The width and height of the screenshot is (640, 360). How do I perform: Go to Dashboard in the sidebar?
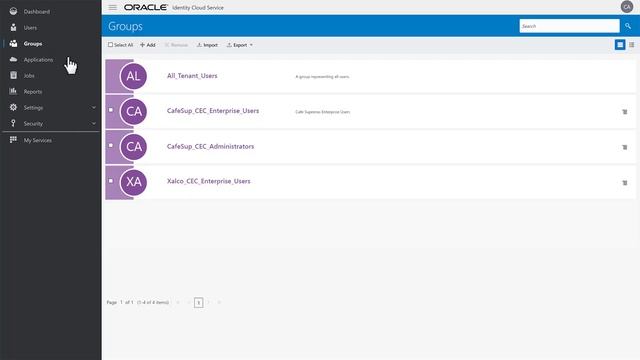click(x=37, y=12)
